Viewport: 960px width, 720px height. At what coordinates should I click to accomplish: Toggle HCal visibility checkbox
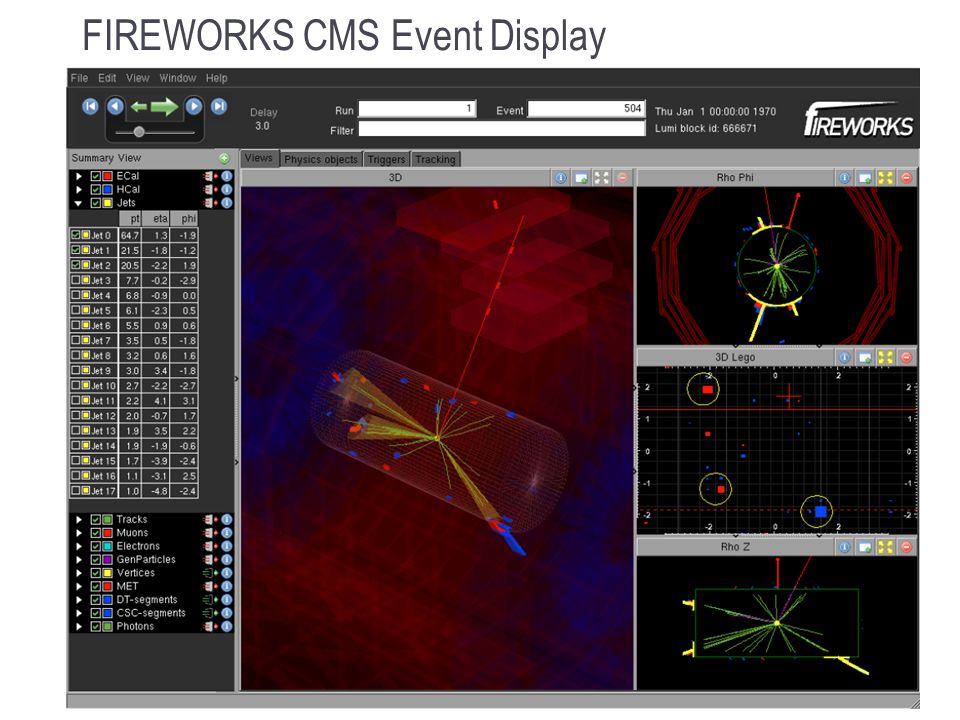(x=96, y=190)
